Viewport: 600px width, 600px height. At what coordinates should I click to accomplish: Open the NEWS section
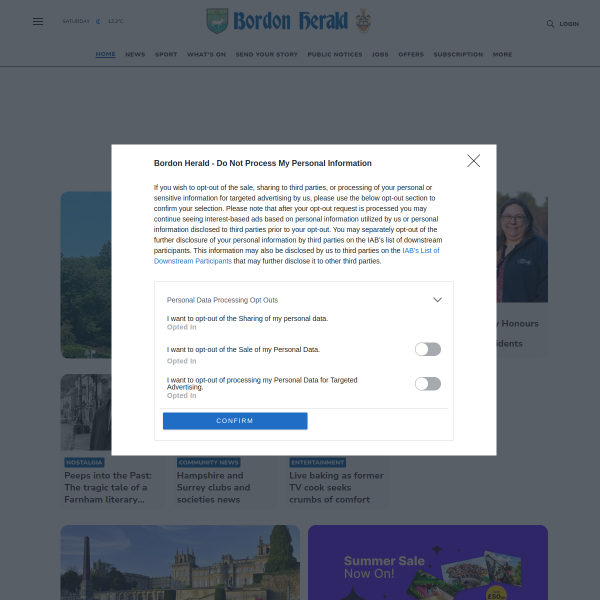[135, 54]
